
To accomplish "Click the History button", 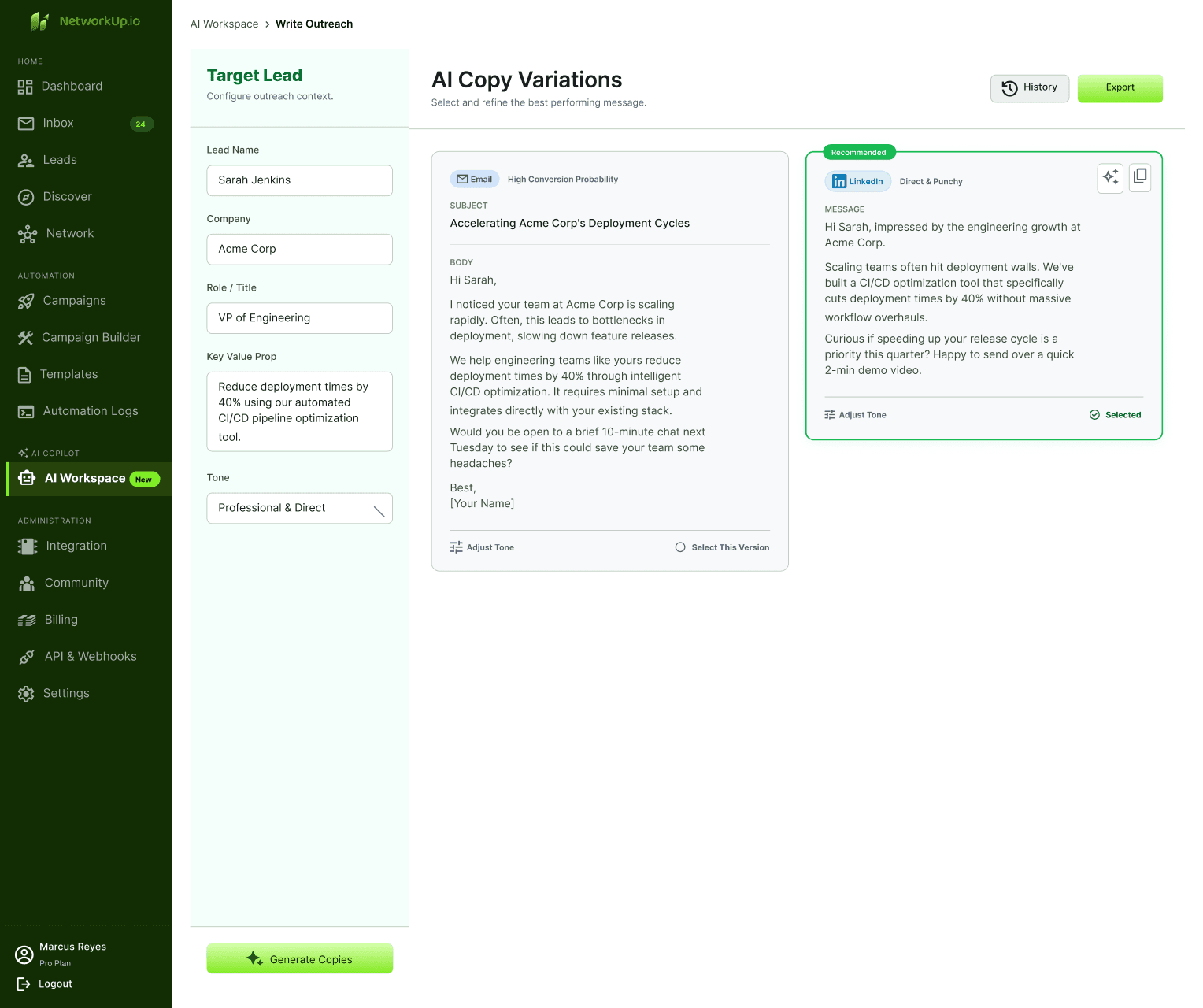I will click(x=1030, y=88).
